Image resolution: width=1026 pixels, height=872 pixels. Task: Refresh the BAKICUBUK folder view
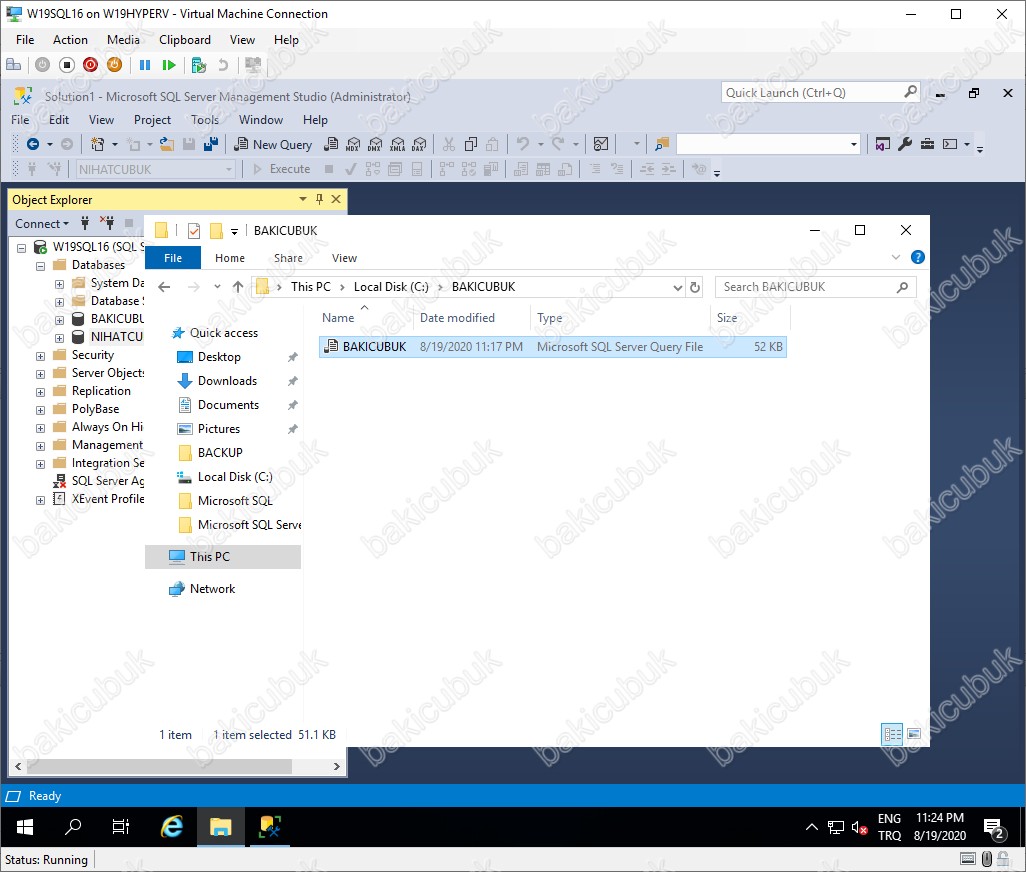[695, 287]
